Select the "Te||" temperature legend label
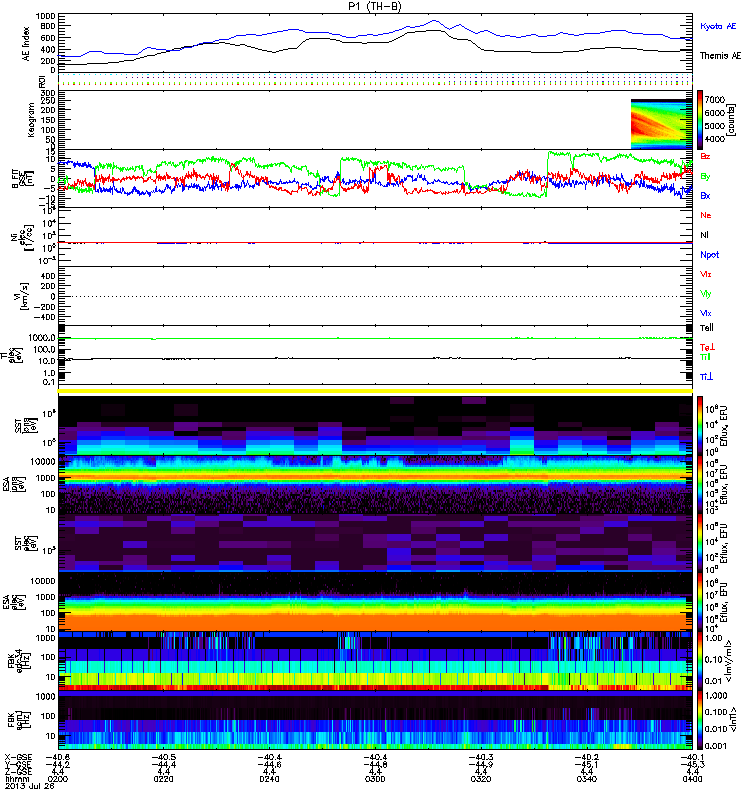The image size is (750, 800). click(x=707, y=328)
